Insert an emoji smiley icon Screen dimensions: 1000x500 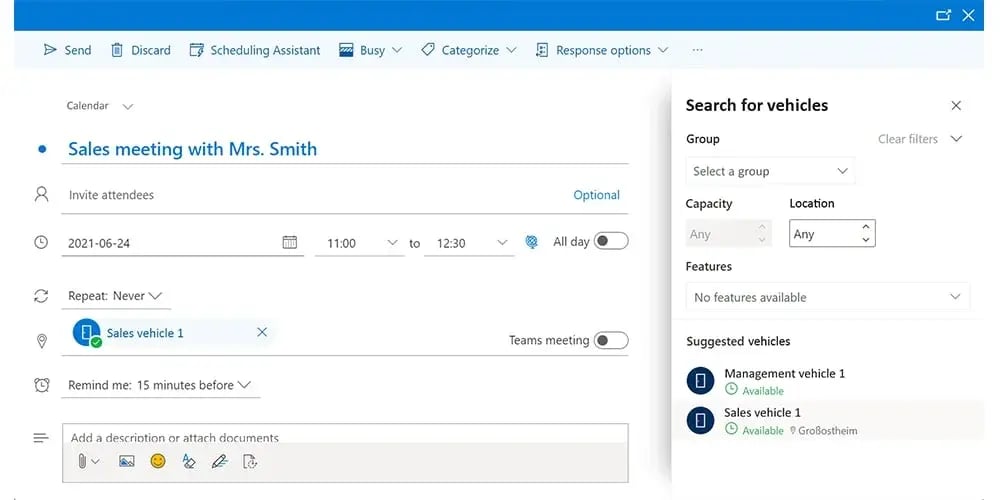(158, 460)
